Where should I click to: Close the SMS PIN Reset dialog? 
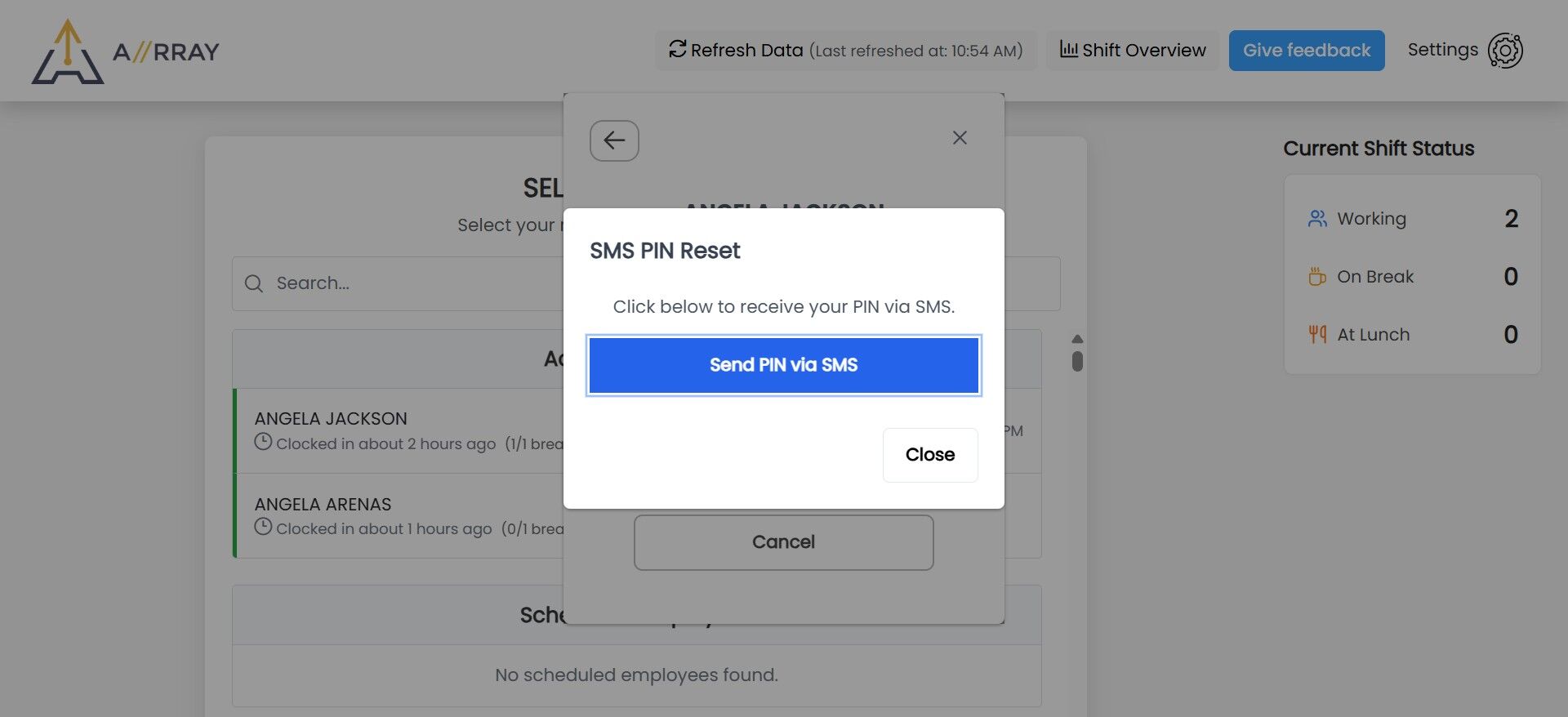tap(930, 455)
